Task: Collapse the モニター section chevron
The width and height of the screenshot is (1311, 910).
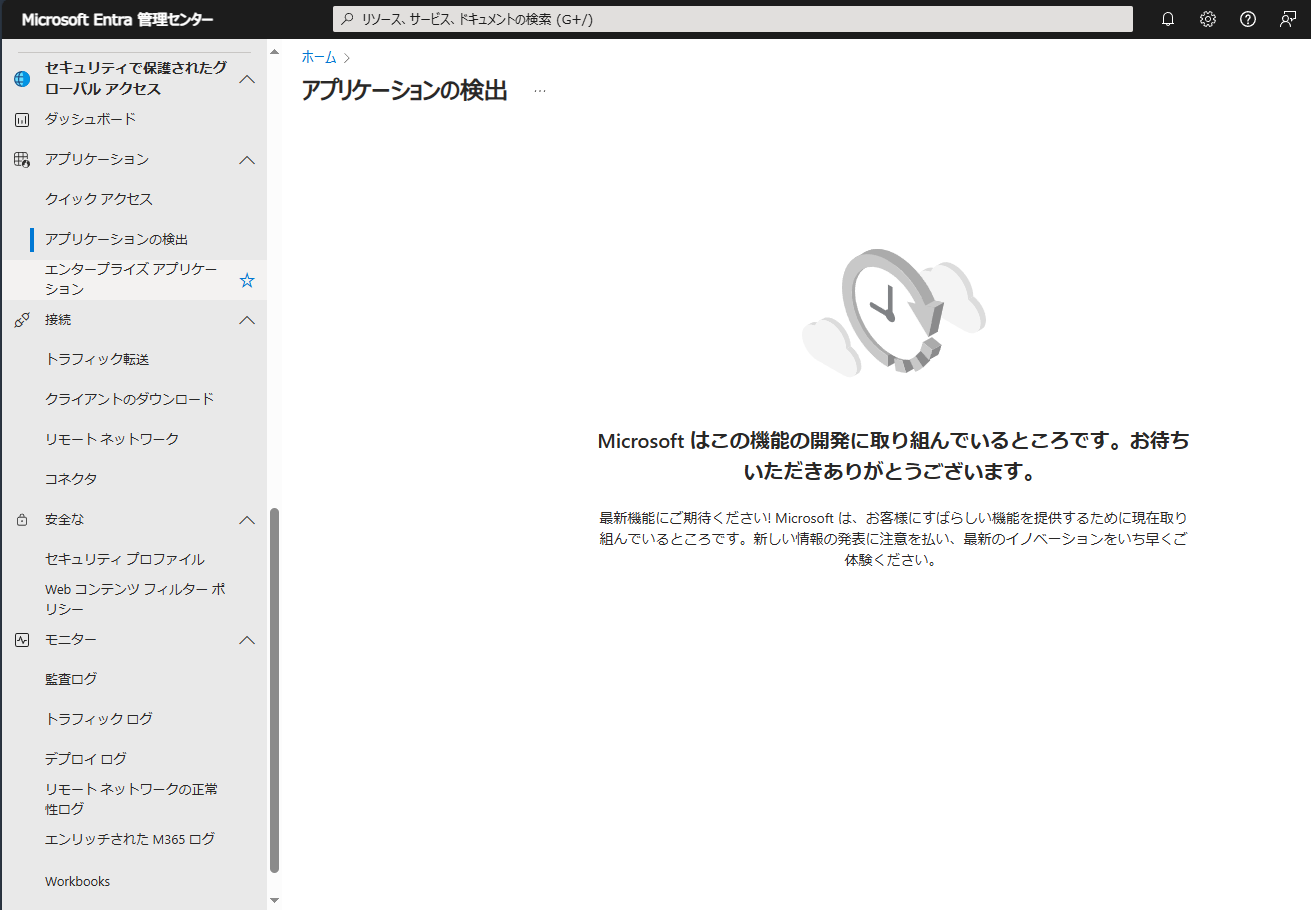Action: [247, 640]
